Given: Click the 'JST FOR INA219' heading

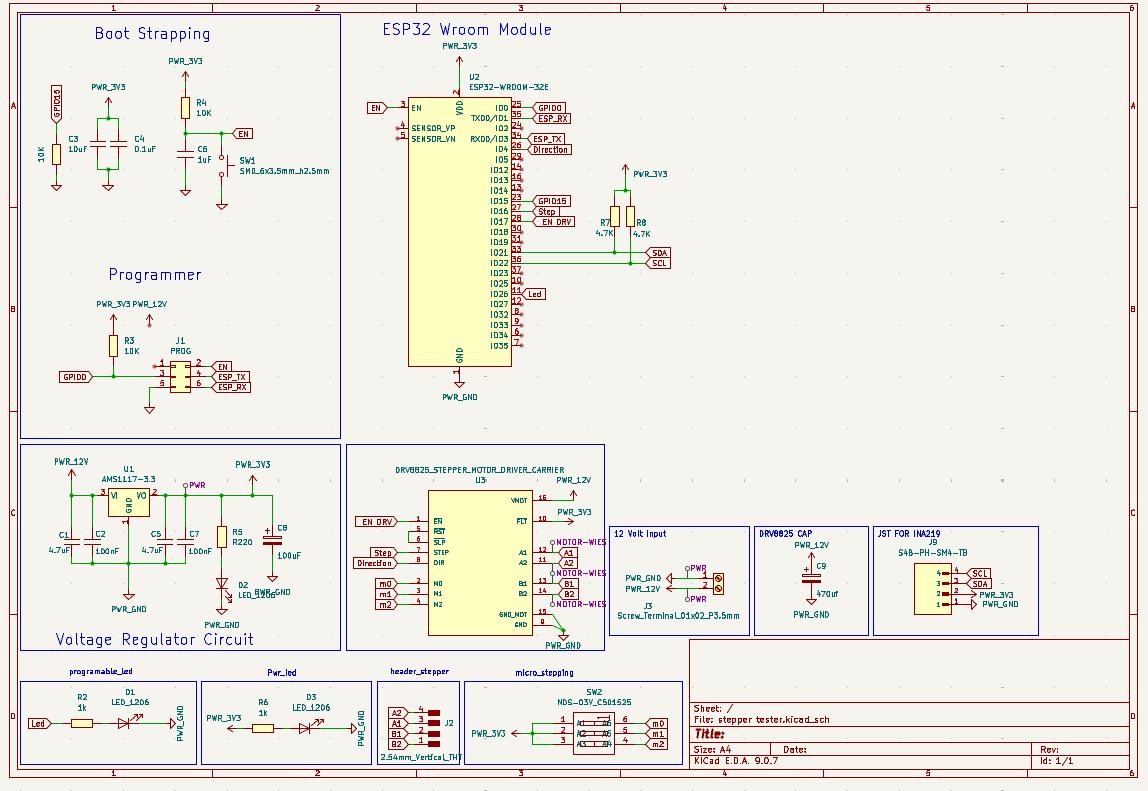Looking at the screenshot, I should pos(909,534).
